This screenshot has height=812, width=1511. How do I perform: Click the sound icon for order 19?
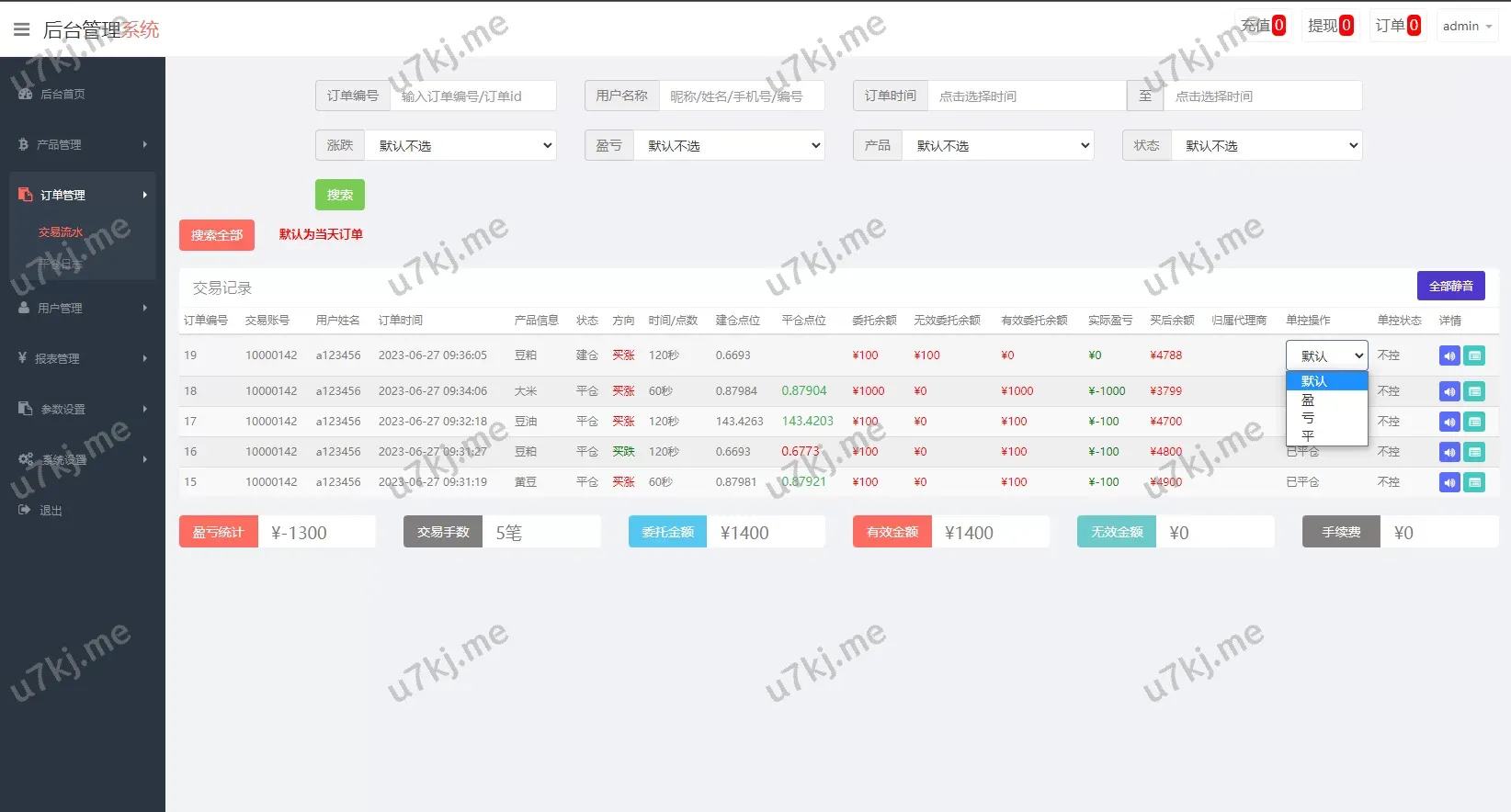tap(1449, 356)
